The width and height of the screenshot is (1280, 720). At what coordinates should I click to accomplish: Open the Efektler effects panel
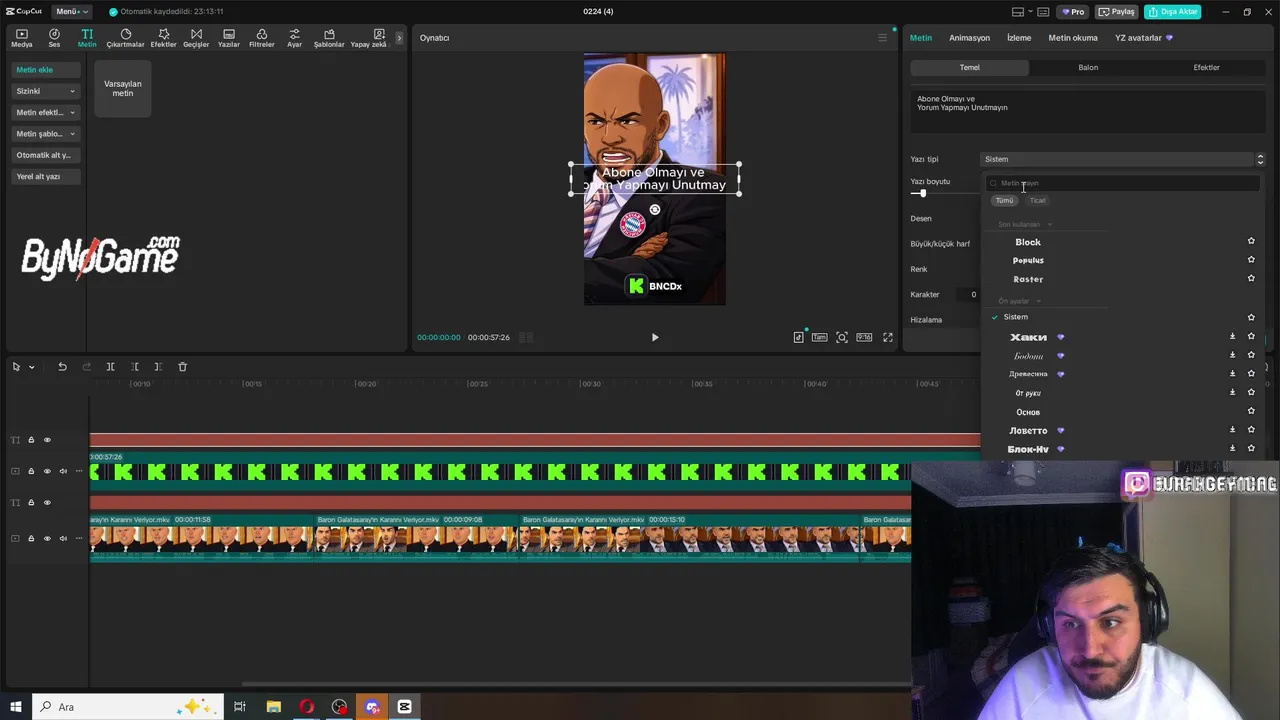(163, 38)
